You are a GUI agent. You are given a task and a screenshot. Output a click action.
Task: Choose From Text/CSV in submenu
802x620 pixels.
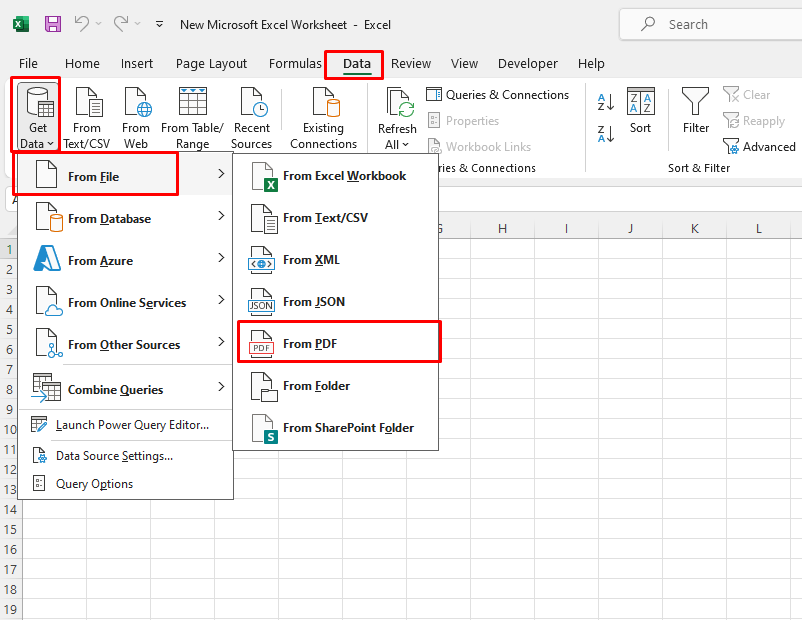click(x=336, y=218)
